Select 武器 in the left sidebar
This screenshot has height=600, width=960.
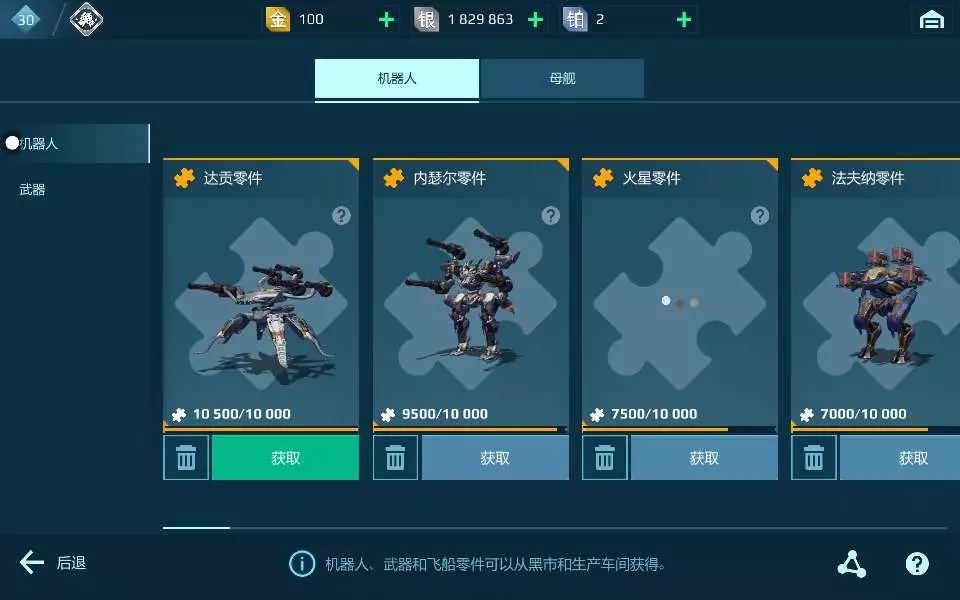tap(32, 190)
